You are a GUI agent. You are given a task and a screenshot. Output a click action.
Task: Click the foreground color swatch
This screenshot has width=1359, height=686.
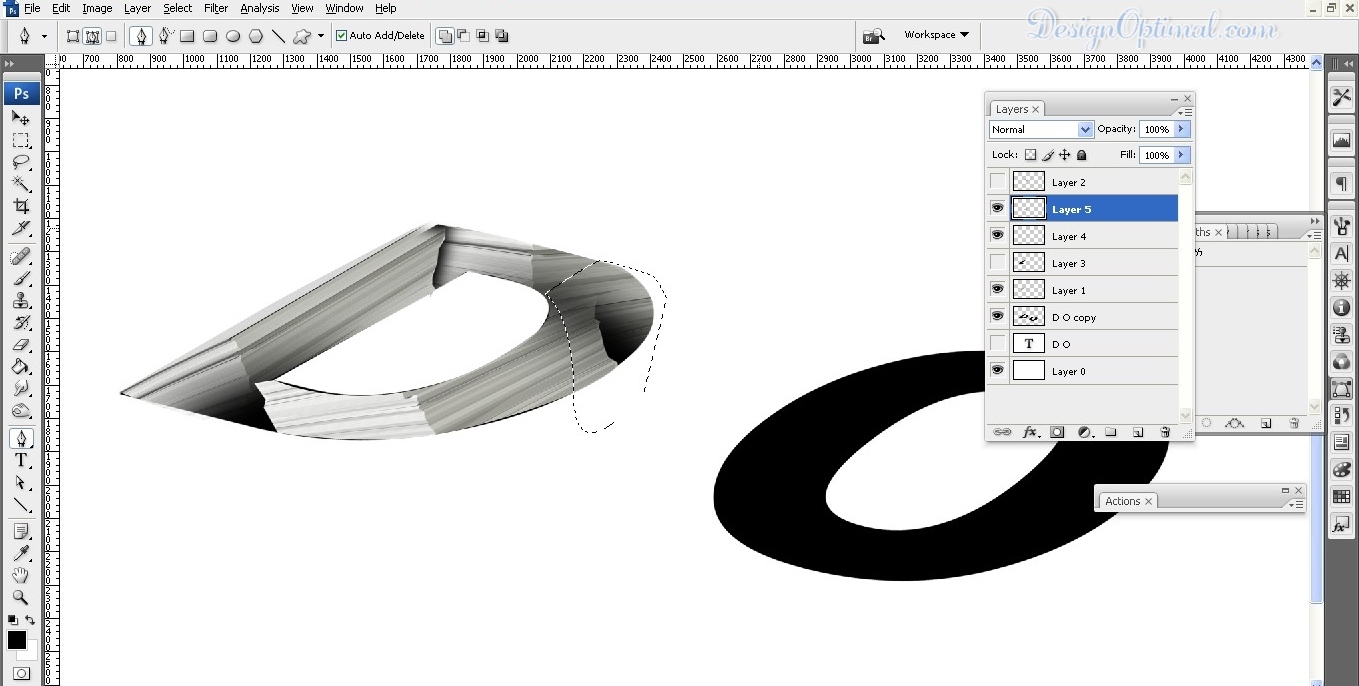tap(16, 640)
